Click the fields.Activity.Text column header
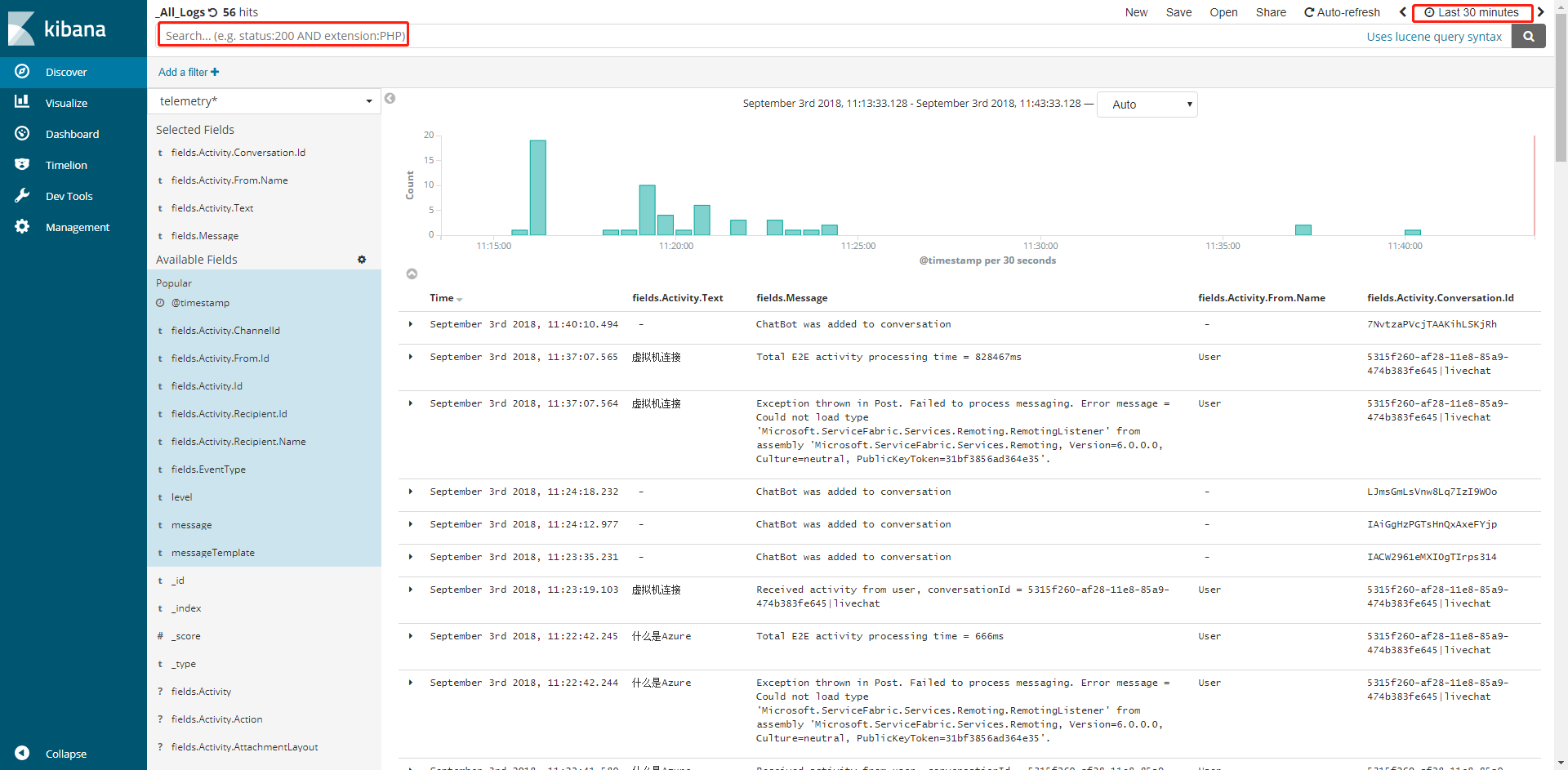 (677, 298)
